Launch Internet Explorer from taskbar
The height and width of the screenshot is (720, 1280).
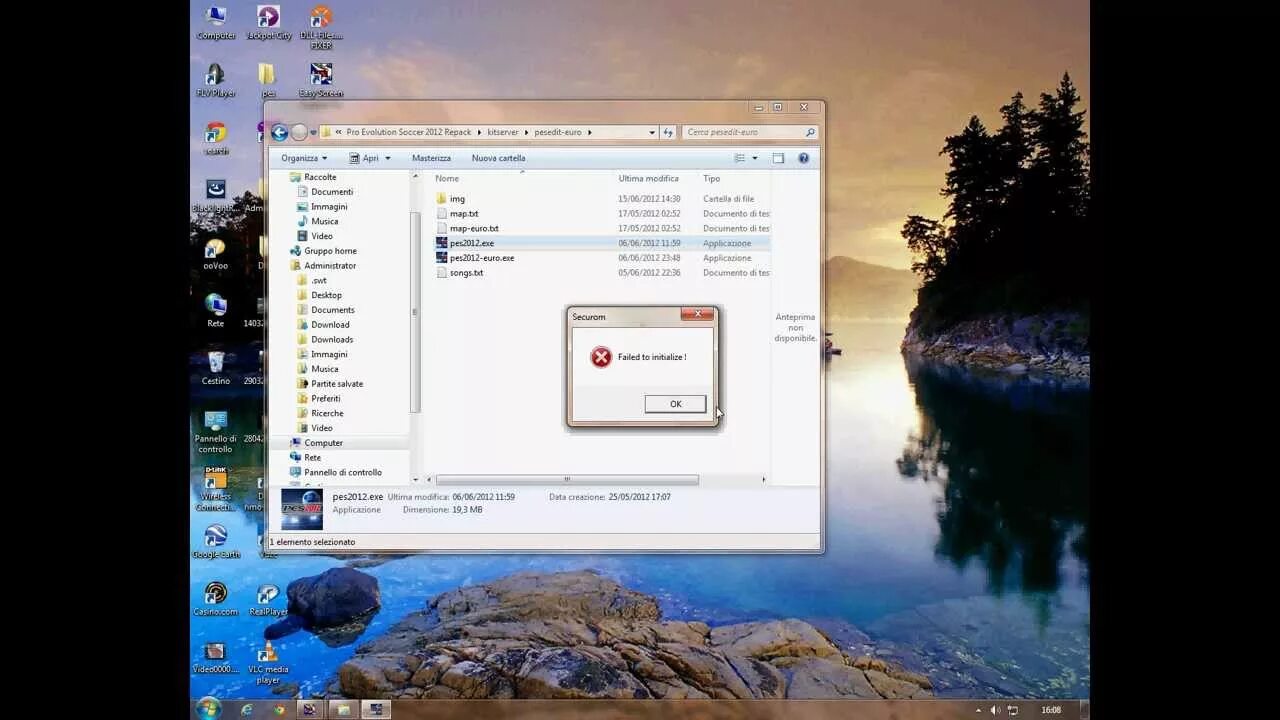click(247, 710)
